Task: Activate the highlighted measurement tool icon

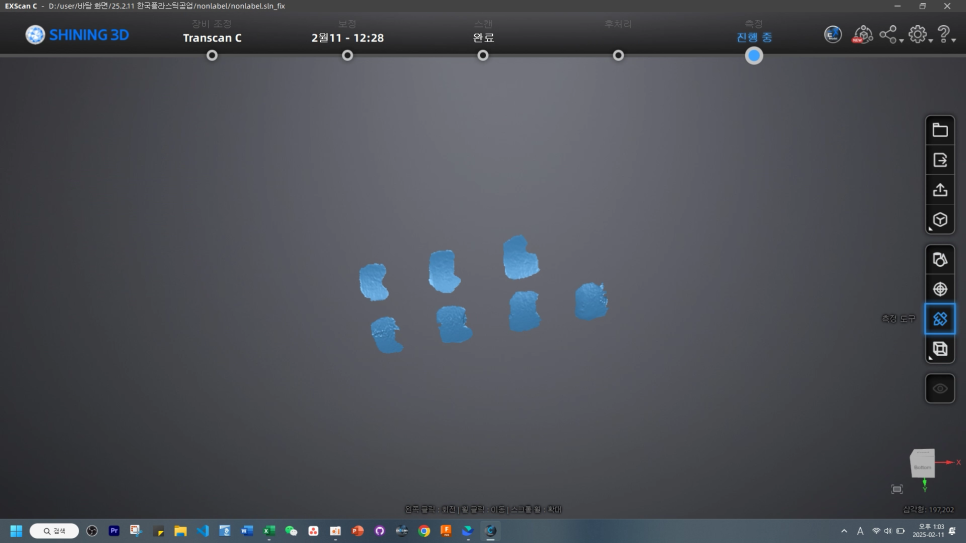Action: [x=940, y=319]
